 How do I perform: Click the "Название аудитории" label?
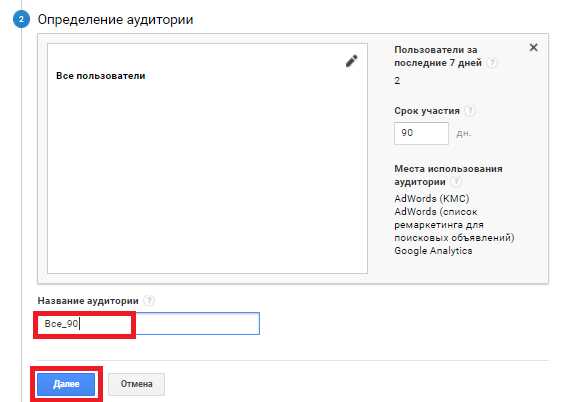(x=88, y=301)
